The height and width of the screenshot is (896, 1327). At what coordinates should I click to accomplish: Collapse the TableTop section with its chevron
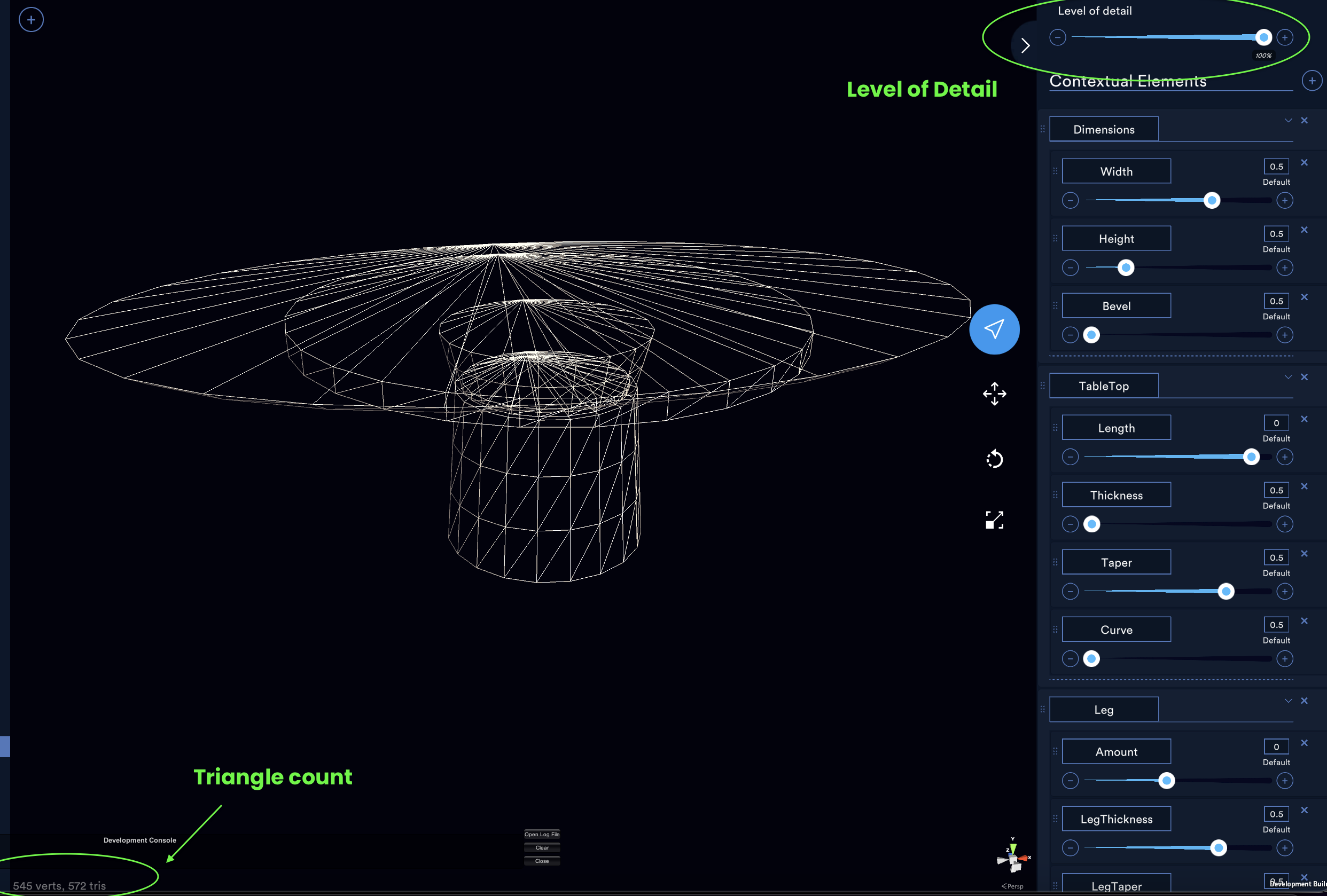pos(1288,376)
